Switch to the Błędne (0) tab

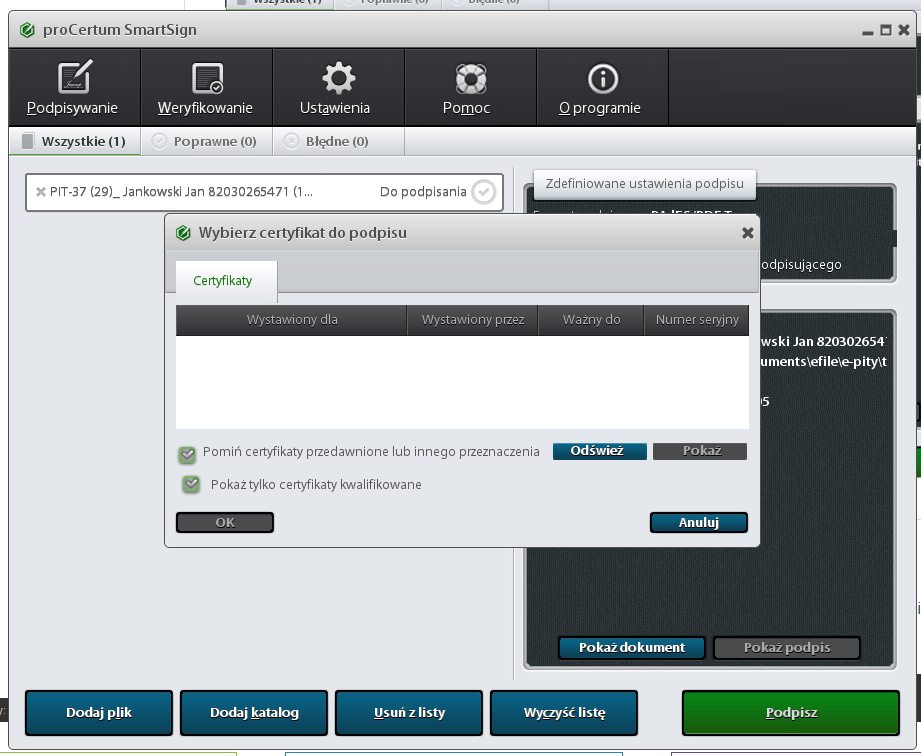(x=327, y=142)
